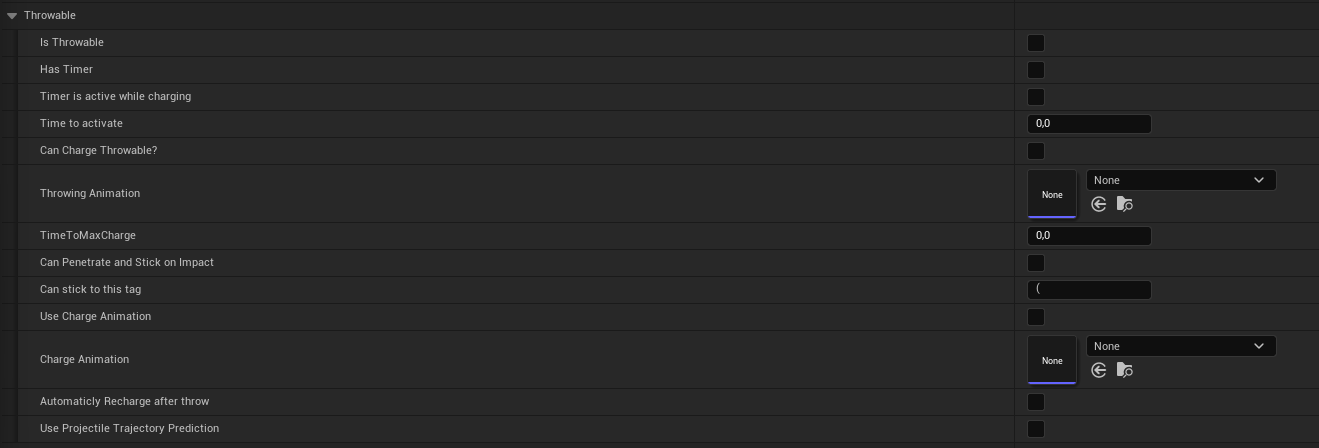Screen dimensions: 1319x448
Task: Click the Charge Animation thumbnail
Action: (x=1052, y=360)
